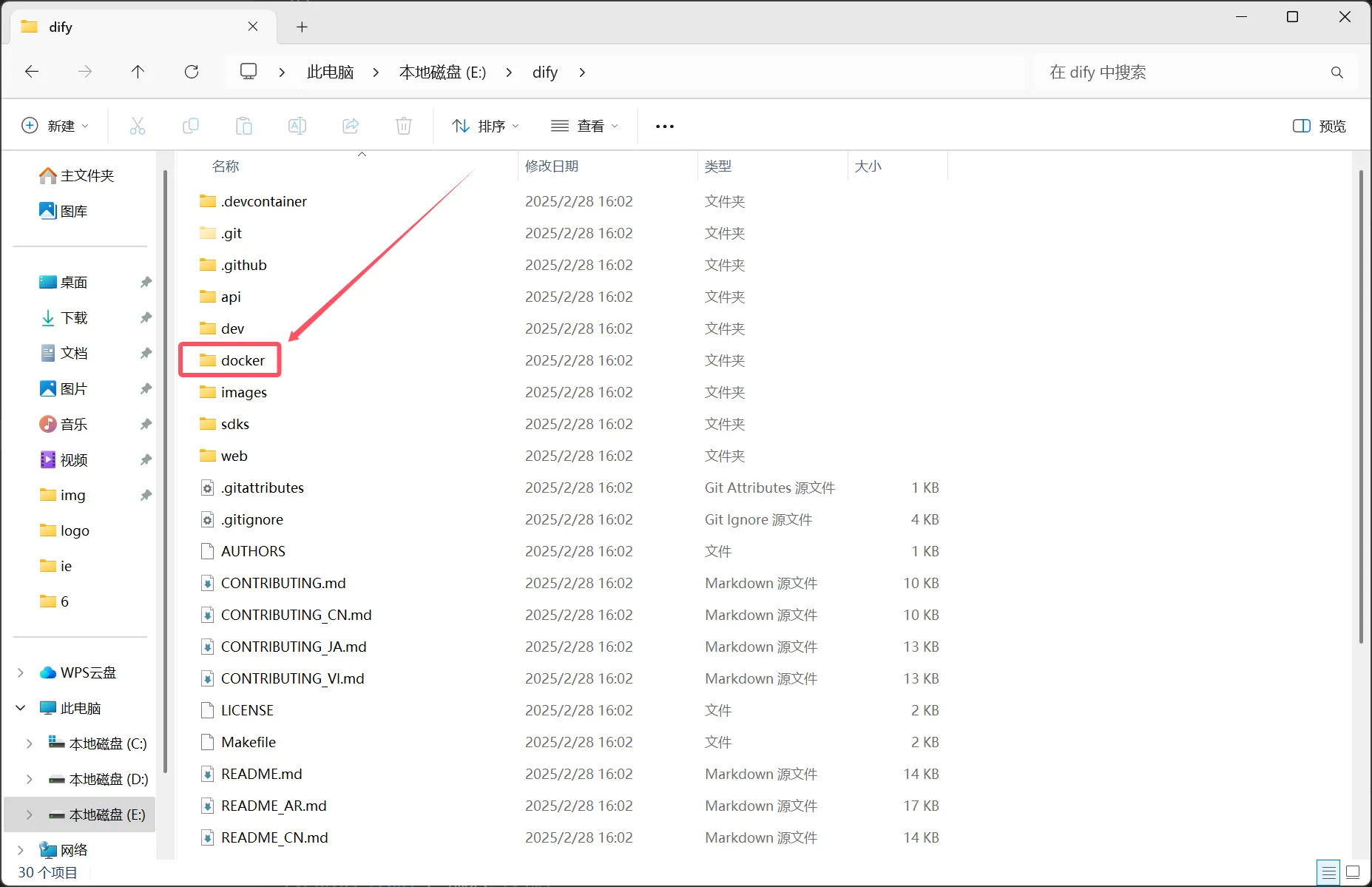
Task: Click the Rename icon in toolbar
Action: 297,126
